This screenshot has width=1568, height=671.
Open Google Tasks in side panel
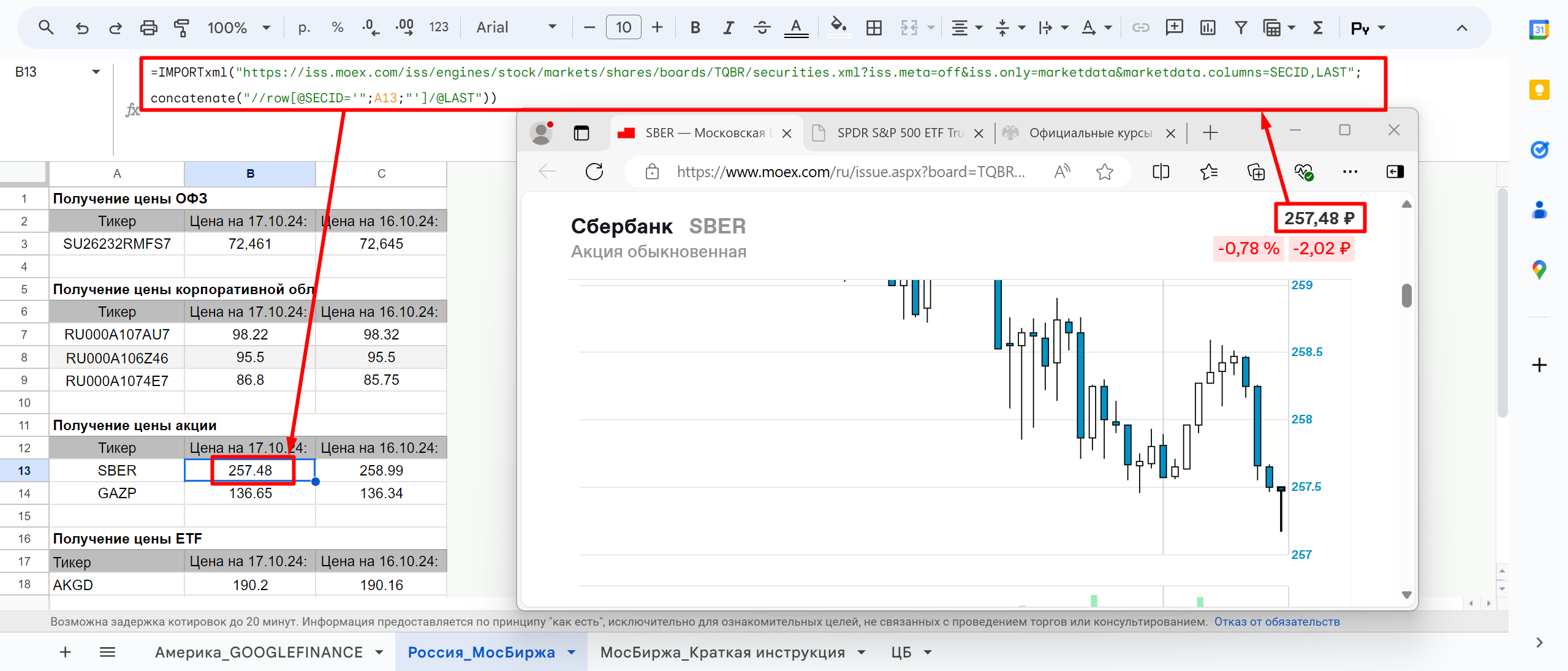coord(1539,150)
